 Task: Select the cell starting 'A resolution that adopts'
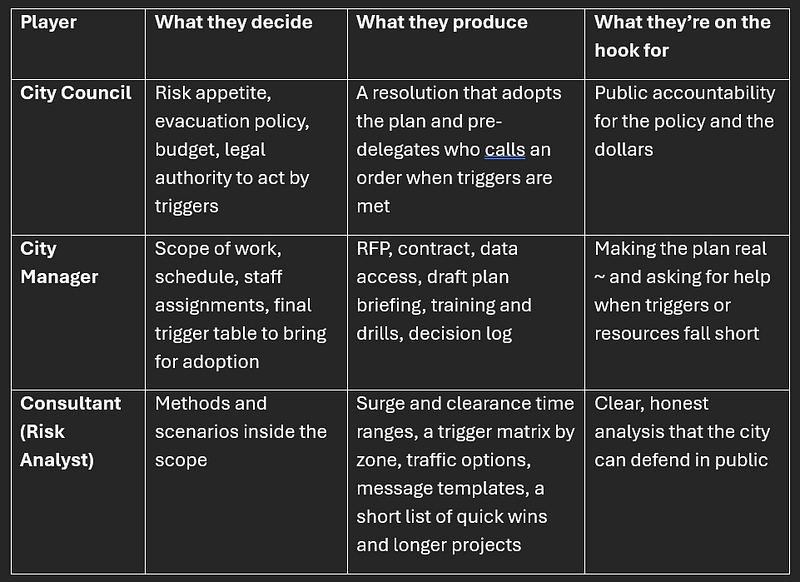tap(466, 157)
